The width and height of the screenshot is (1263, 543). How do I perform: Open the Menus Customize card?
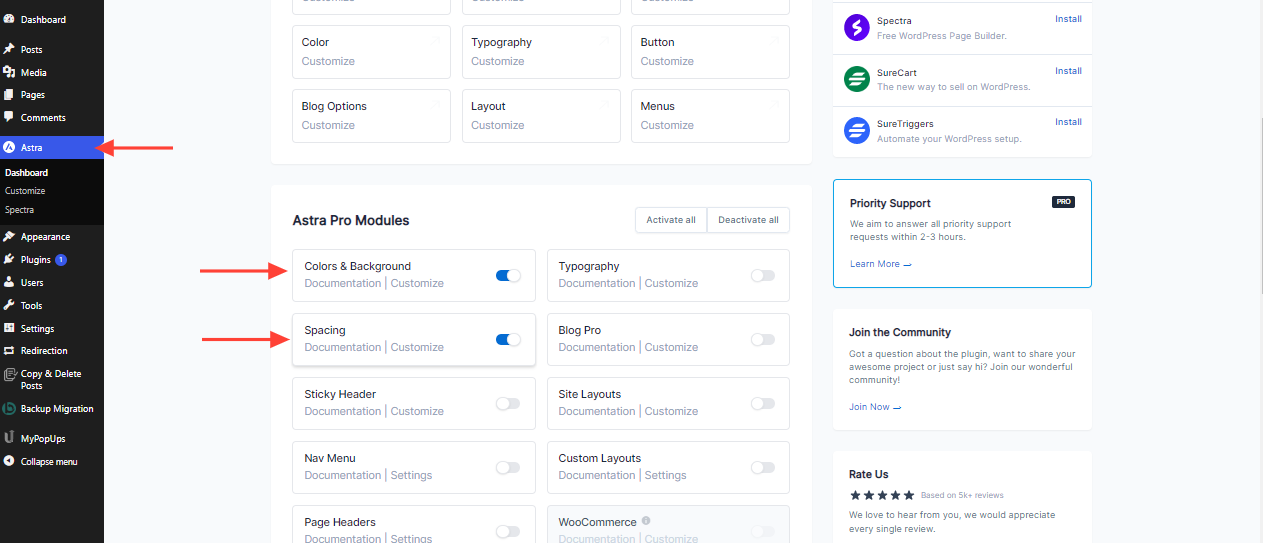tap(710, 116)
